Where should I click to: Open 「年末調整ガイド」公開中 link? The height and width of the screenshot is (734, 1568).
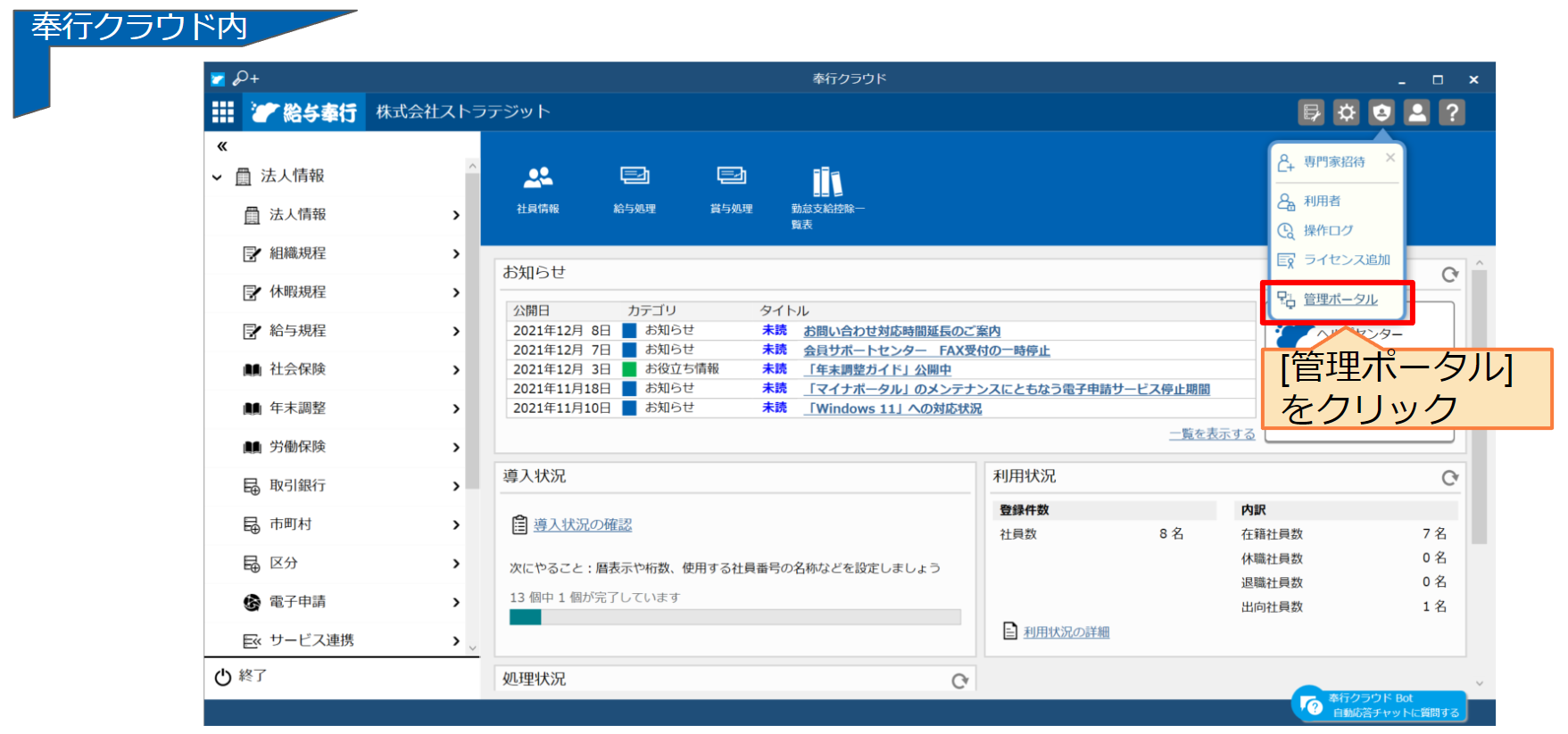click(877, 369)
